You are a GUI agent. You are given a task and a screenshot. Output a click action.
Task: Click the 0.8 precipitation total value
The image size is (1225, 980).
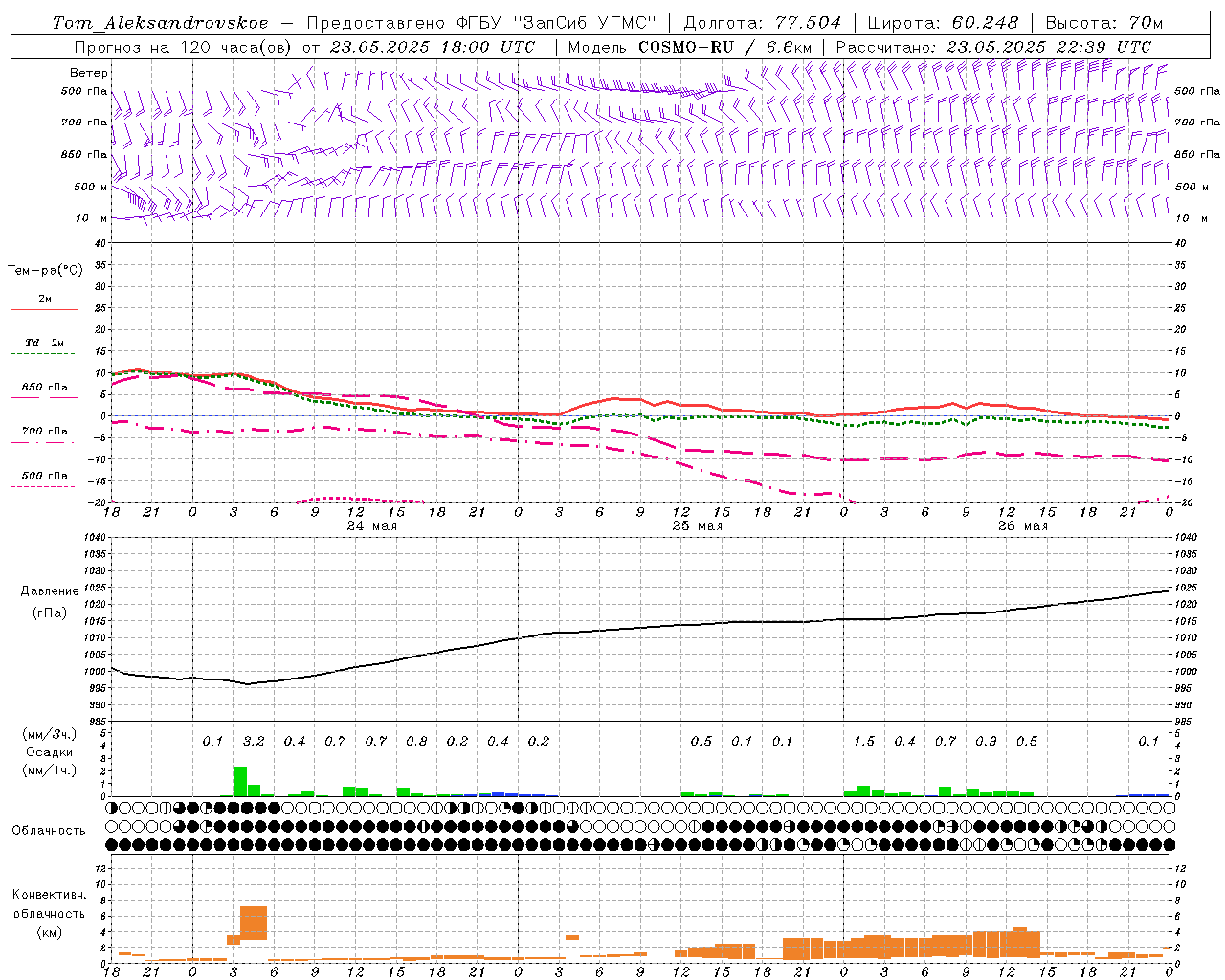pyautogui.click(x=416, y=742)
